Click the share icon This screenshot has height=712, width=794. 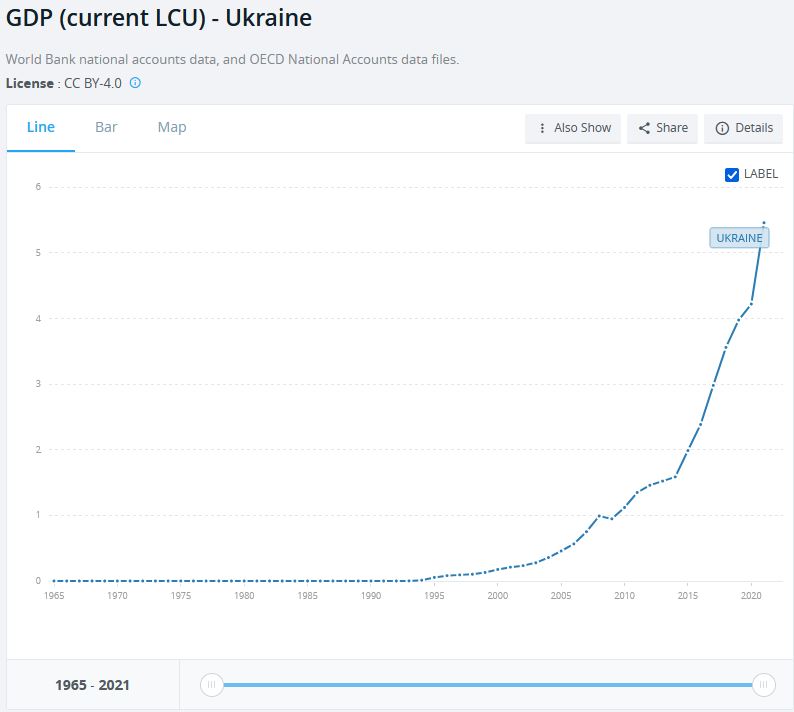[x=645, y=128]
